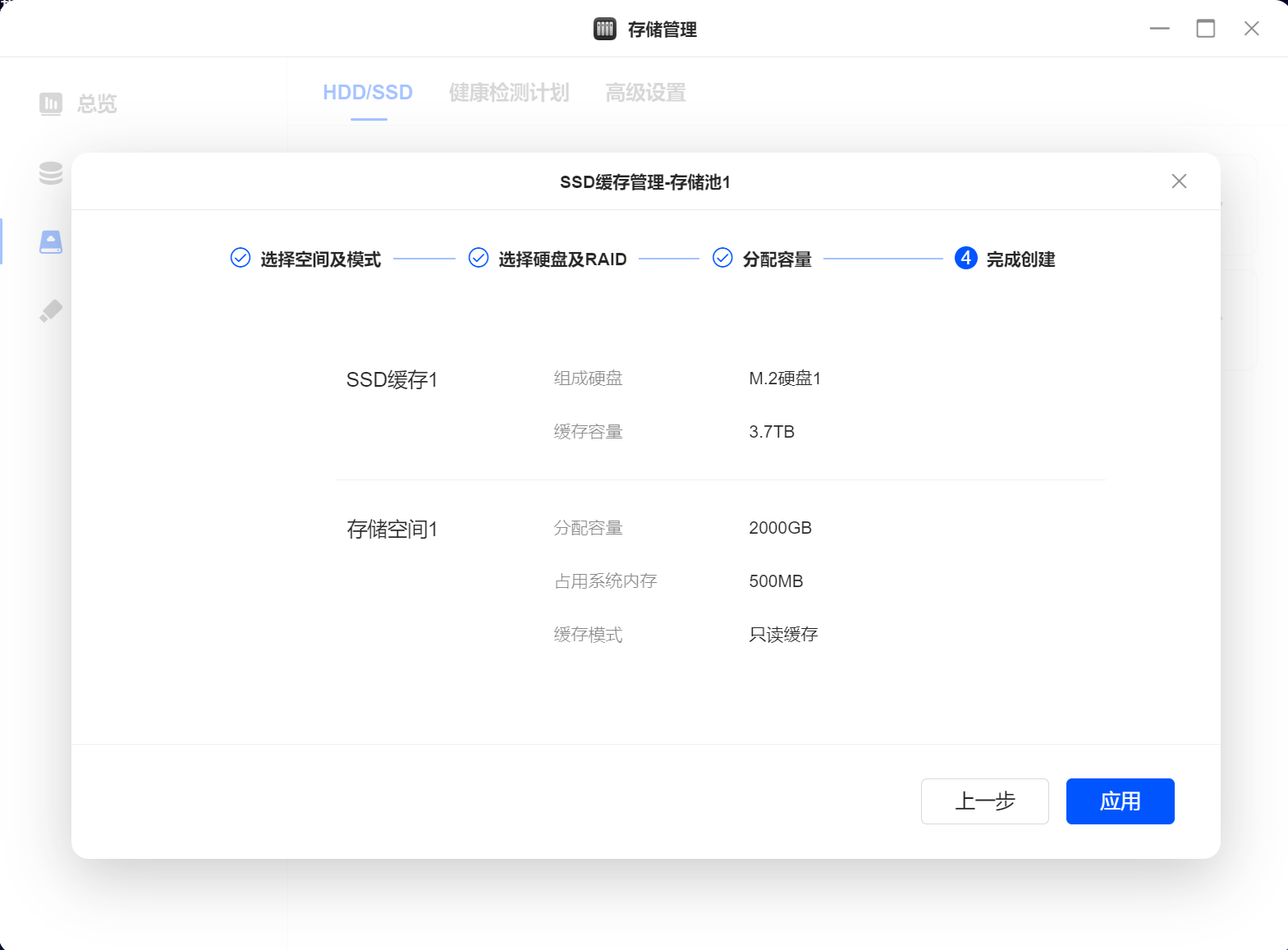Click the 存储管理 app icon in title bar
This screenshot has width=1288, height=950.
tap(605, 29)
